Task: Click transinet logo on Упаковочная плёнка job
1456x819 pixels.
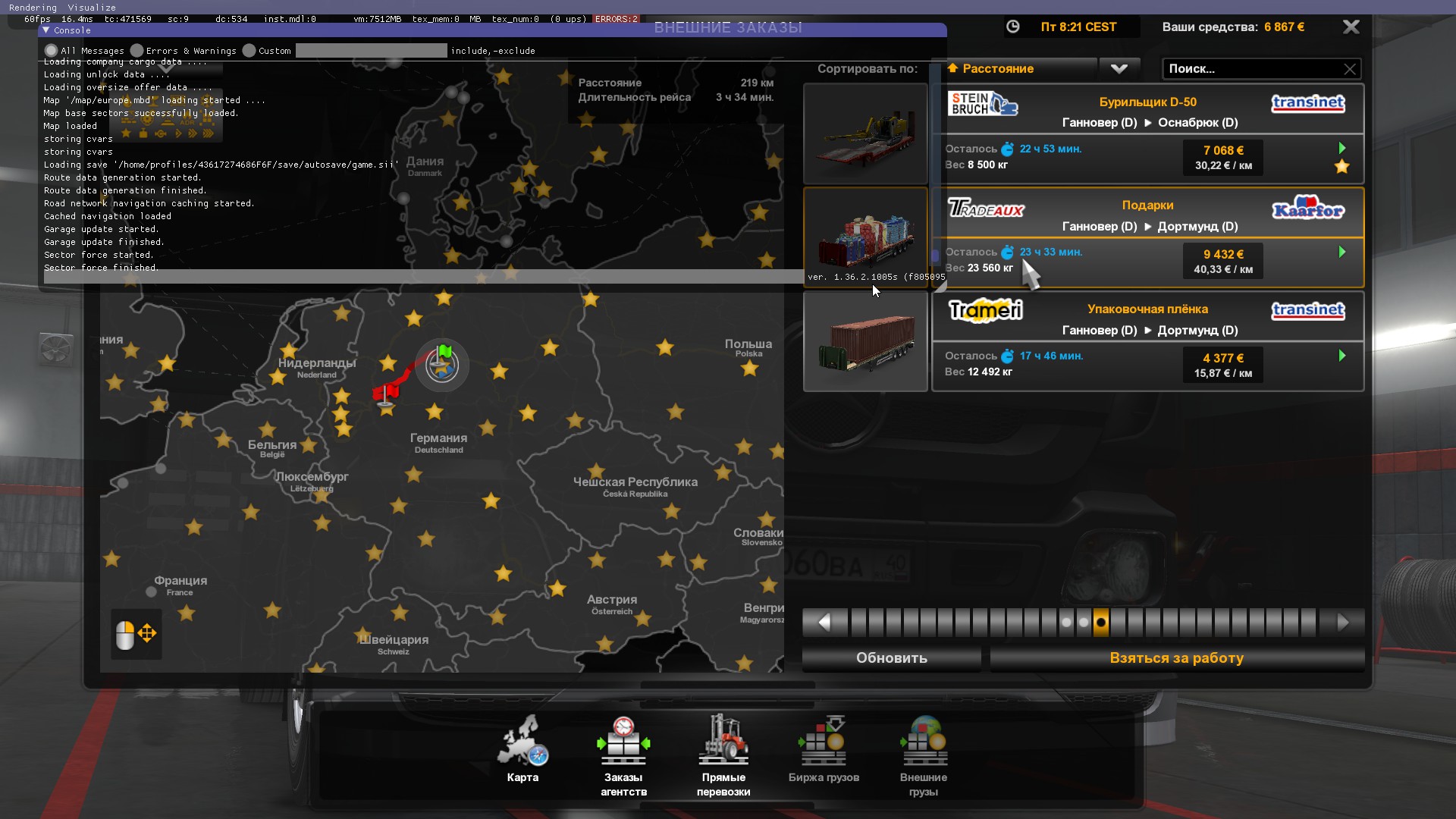Action: (1308, 310)
